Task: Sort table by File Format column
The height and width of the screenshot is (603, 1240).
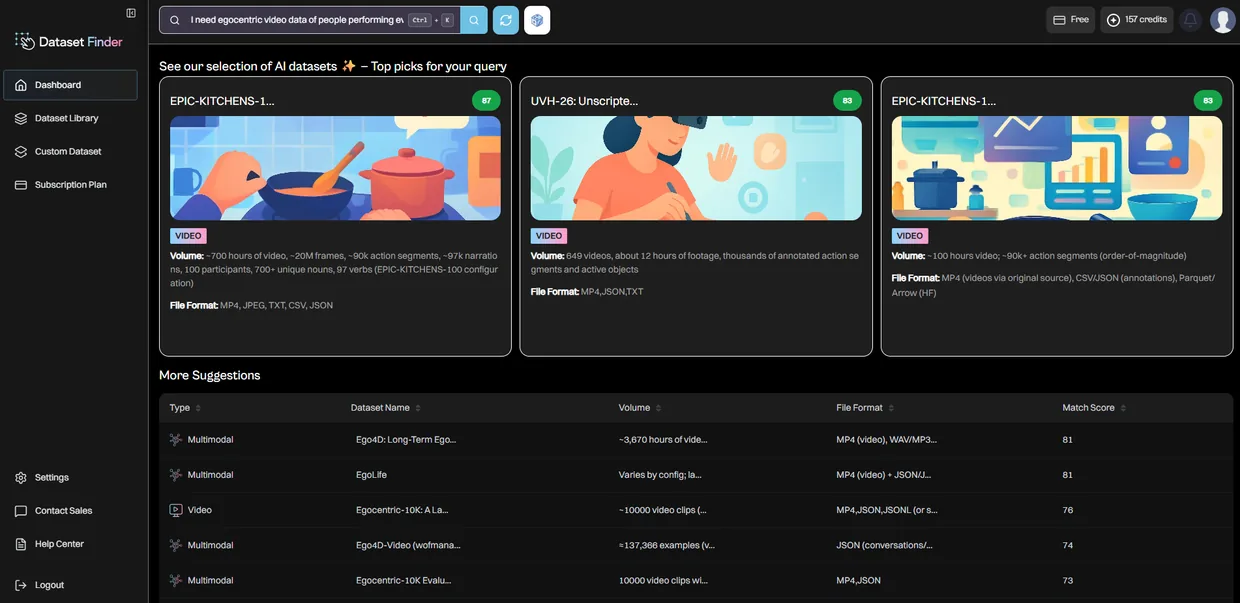Action: (x=865, y=408)
